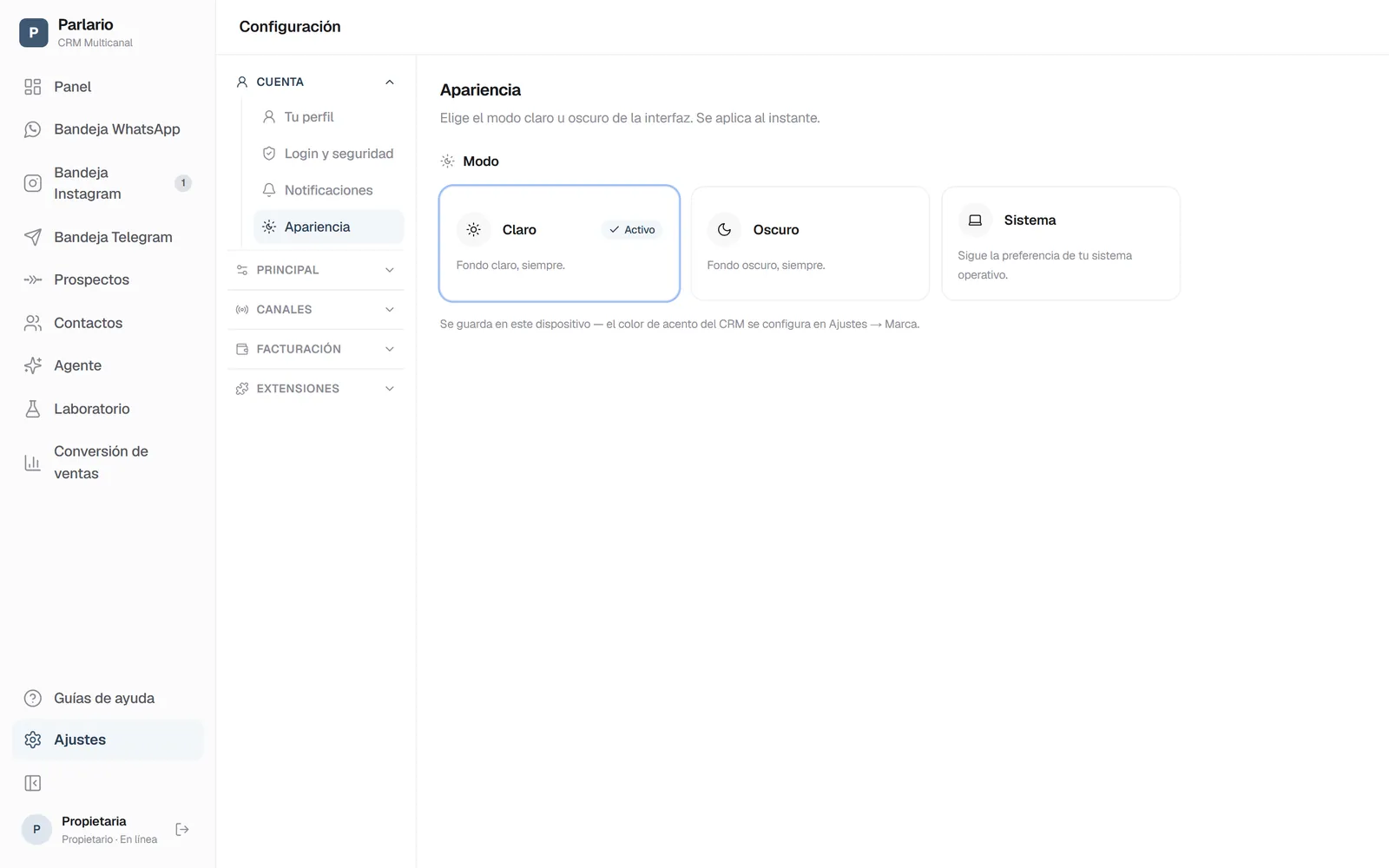
Task: Open Laboratorio page
Action: [108, 409]
